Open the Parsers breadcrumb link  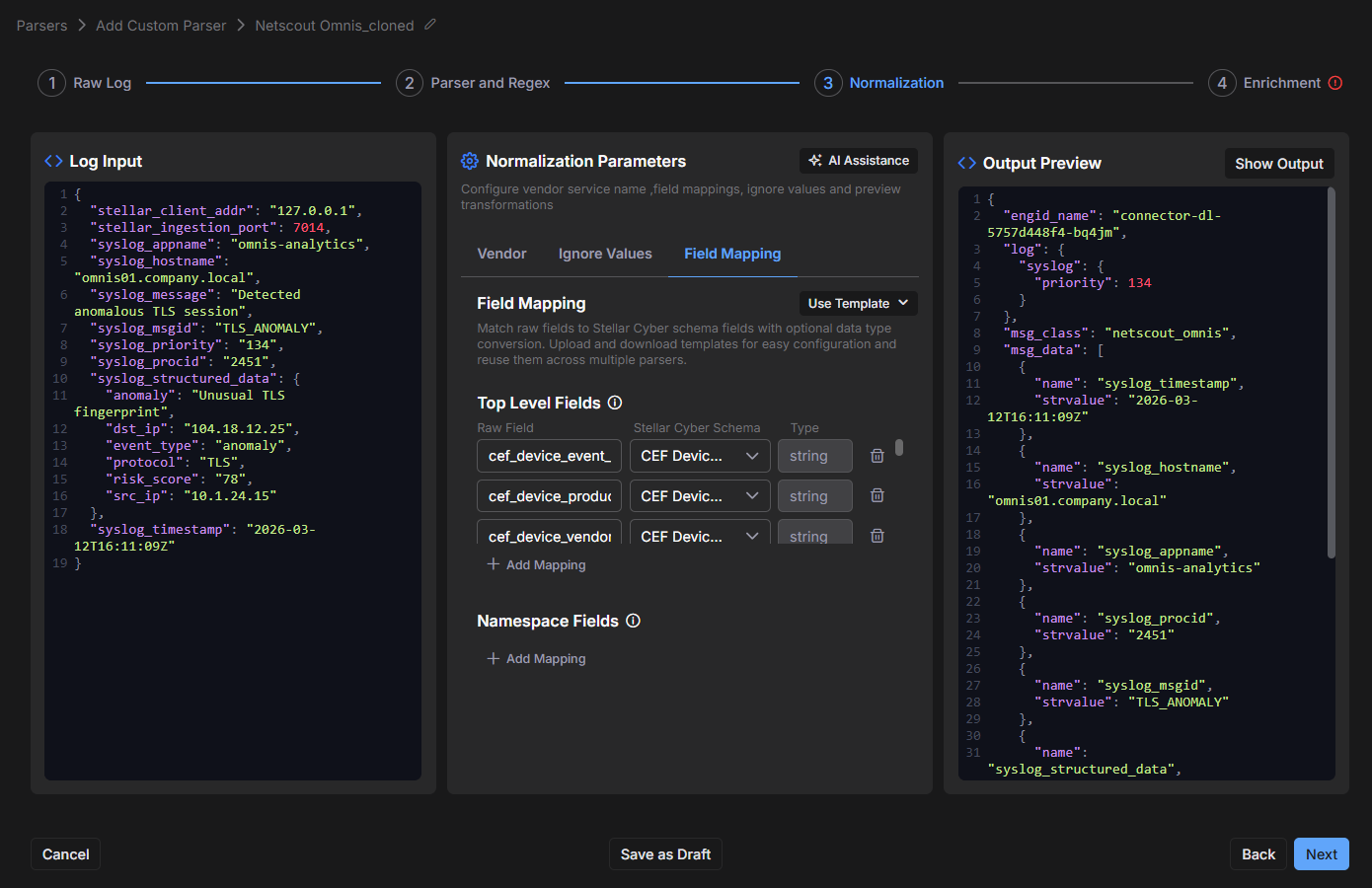pos(41,26)
